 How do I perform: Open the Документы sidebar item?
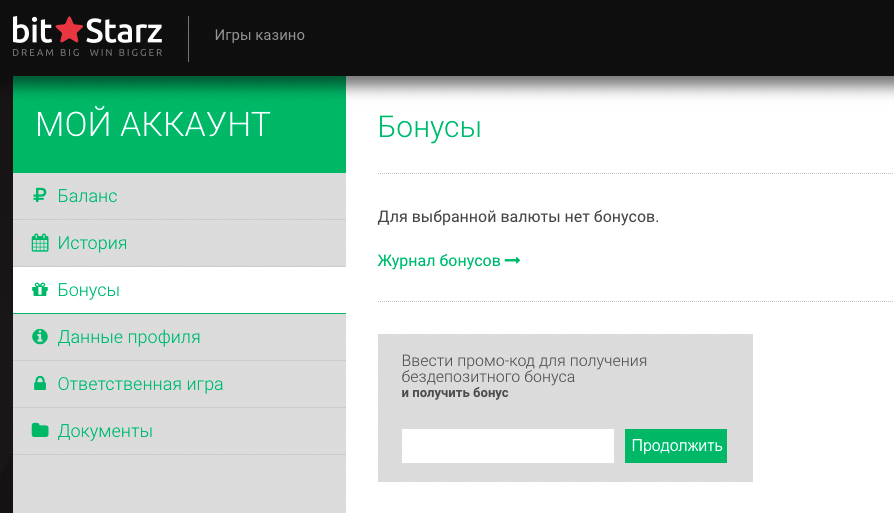coord(105,431)
